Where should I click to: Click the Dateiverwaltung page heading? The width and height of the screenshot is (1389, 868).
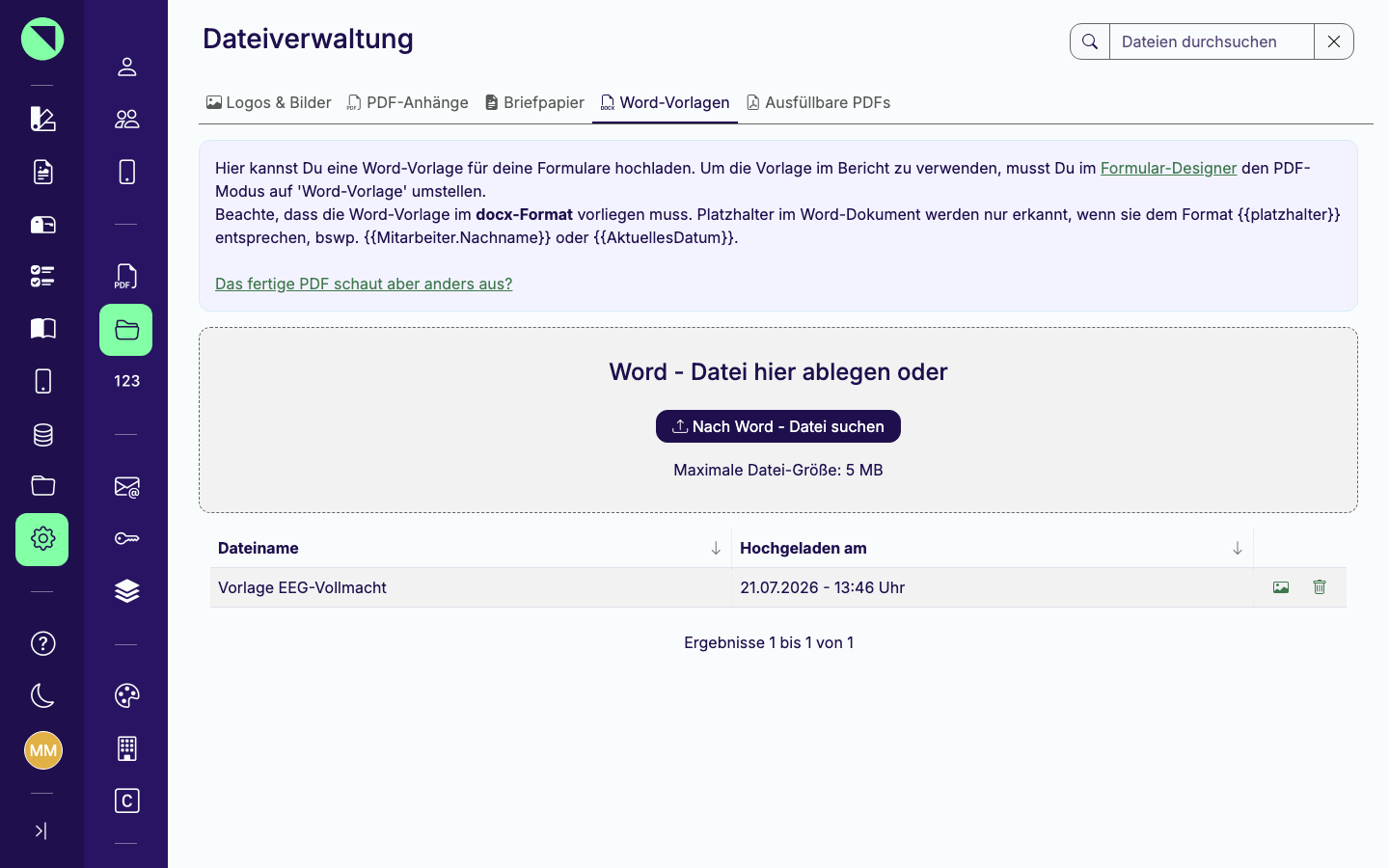pos(308,39)
